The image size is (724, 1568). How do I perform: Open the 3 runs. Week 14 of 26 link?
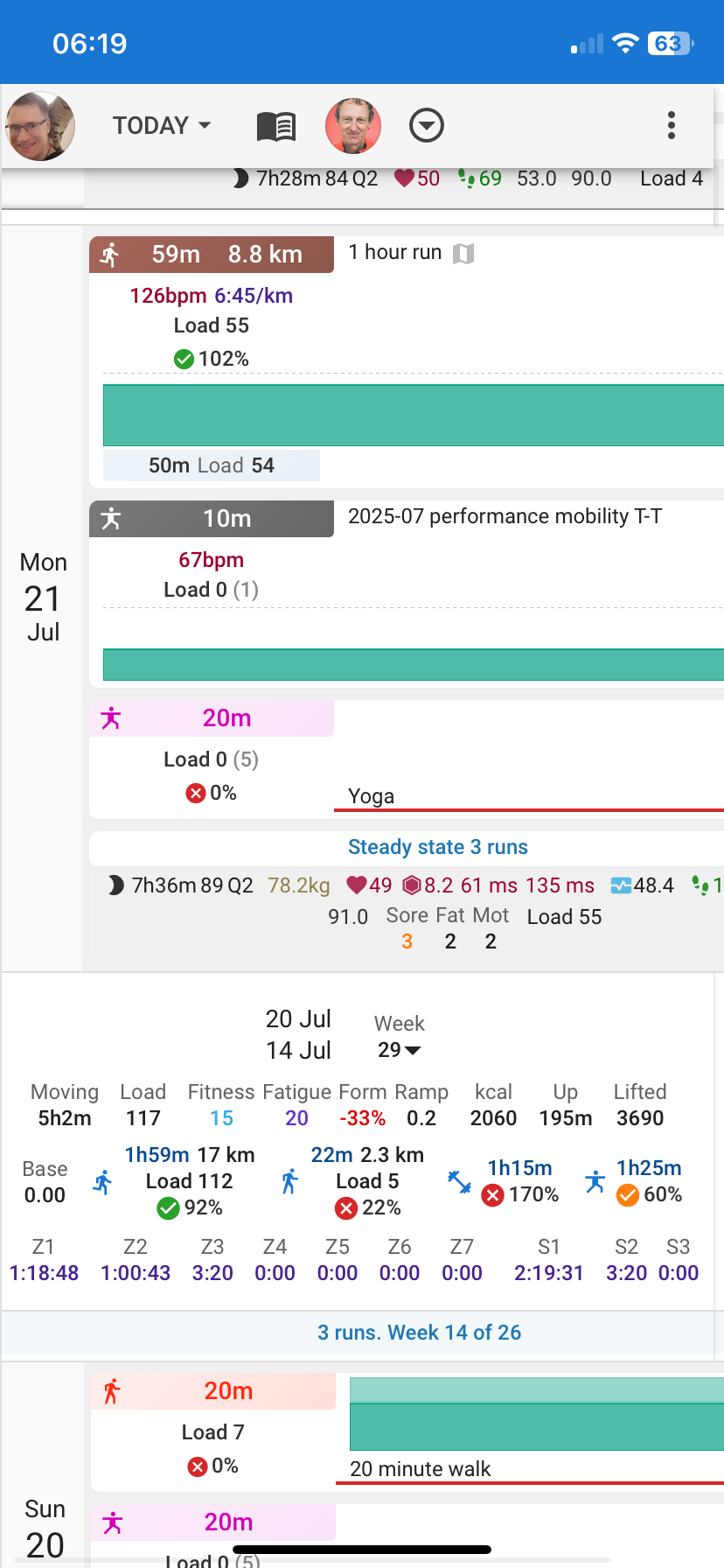(419, 1333)
